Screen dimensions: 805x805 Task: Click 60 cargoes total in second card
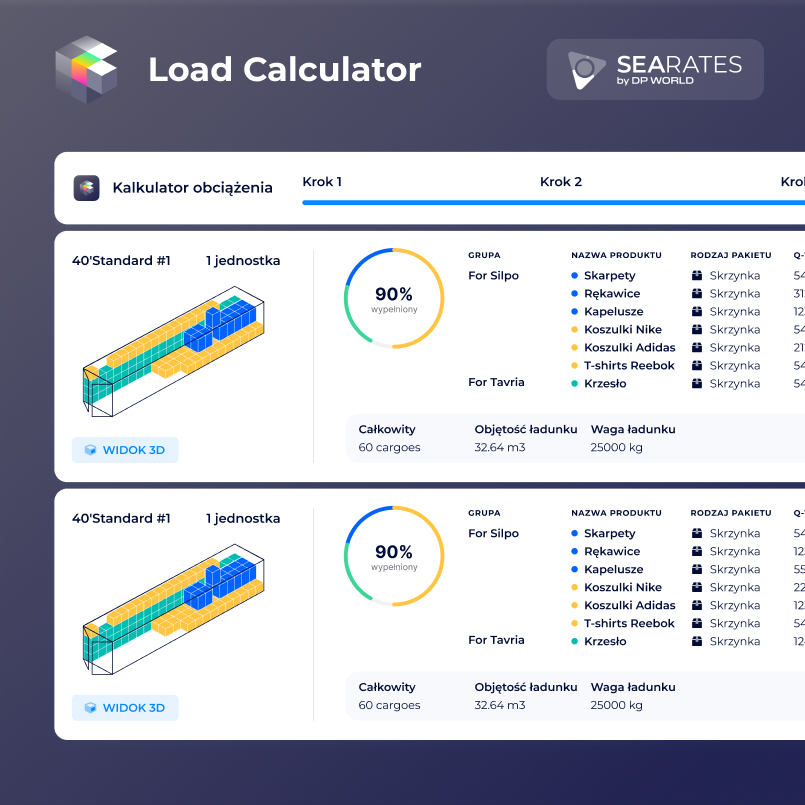(x=389, y=705)
